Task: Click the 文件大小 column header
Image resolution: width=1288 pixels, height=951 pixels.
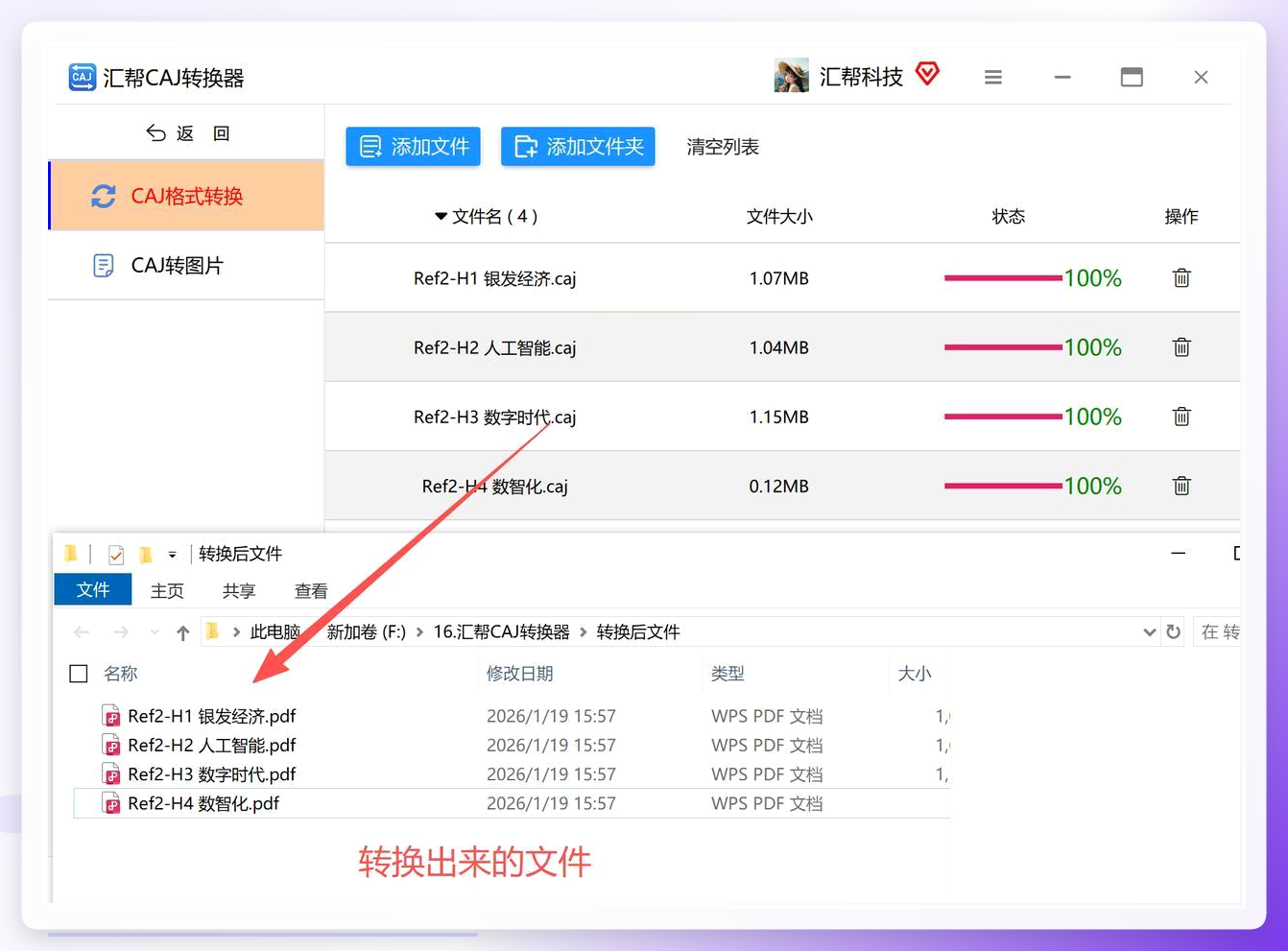Action: pyautogui.click(x=779, y=217)
